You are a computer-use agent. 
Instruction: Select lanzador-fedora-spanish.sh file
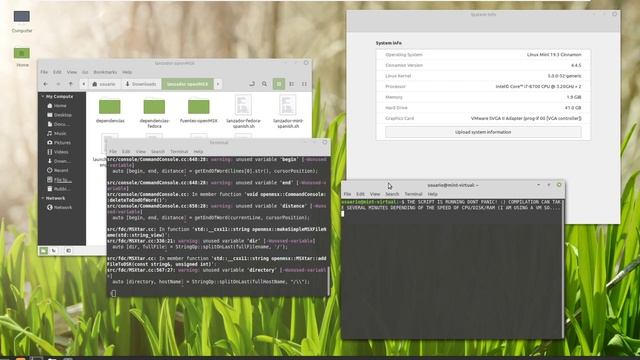(x=243, y=111)
